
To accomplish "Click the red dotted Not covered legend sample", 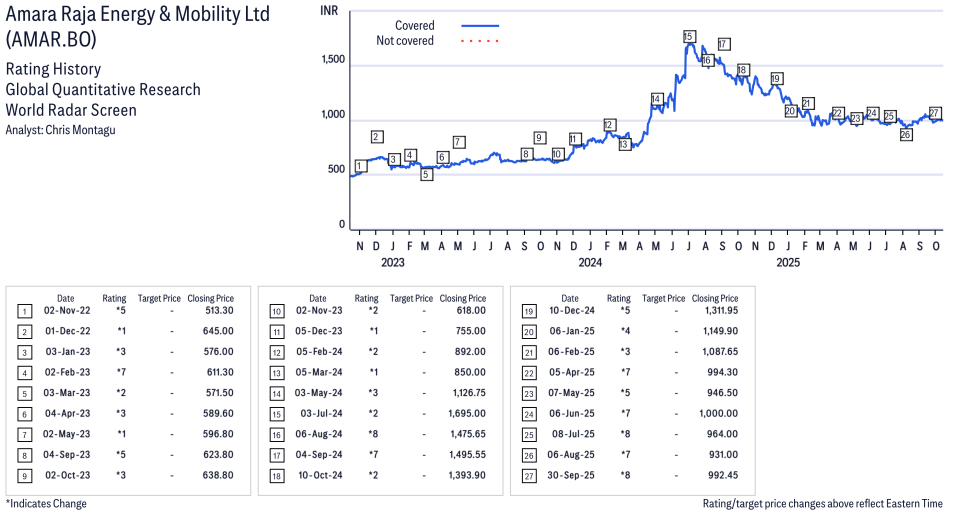I will point(480,41).
